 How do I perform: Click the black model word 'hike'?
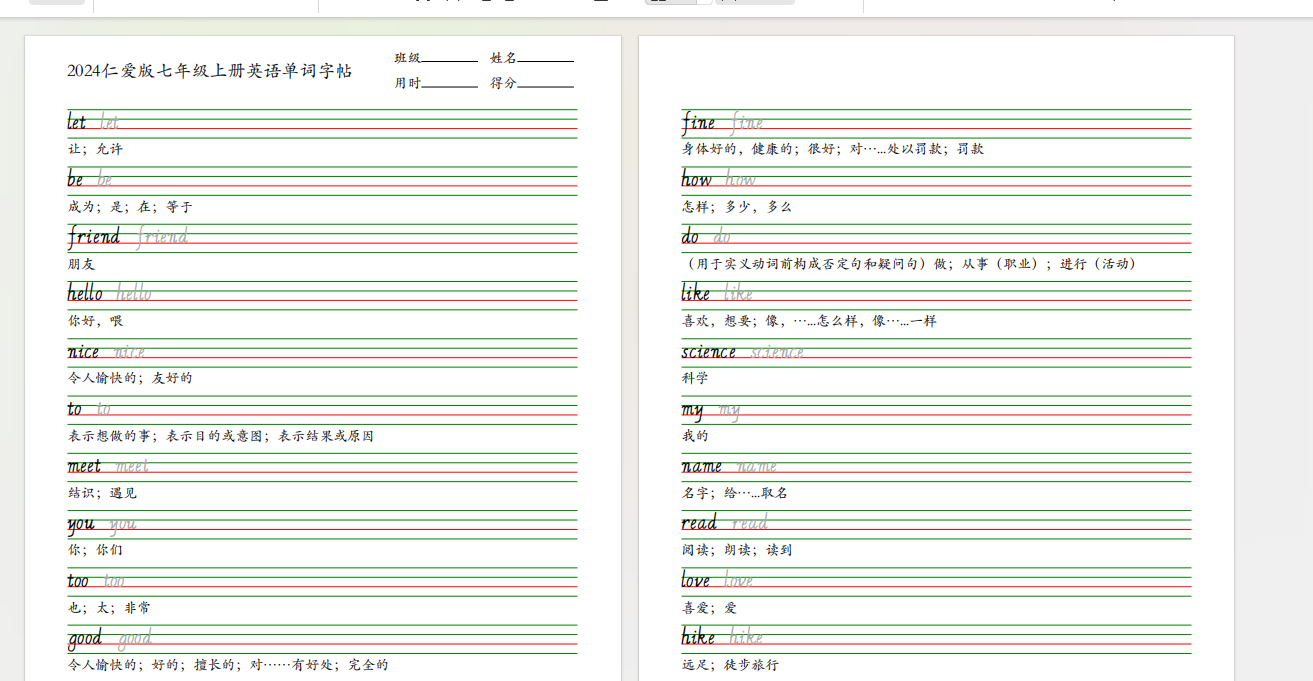click(698, 637)
